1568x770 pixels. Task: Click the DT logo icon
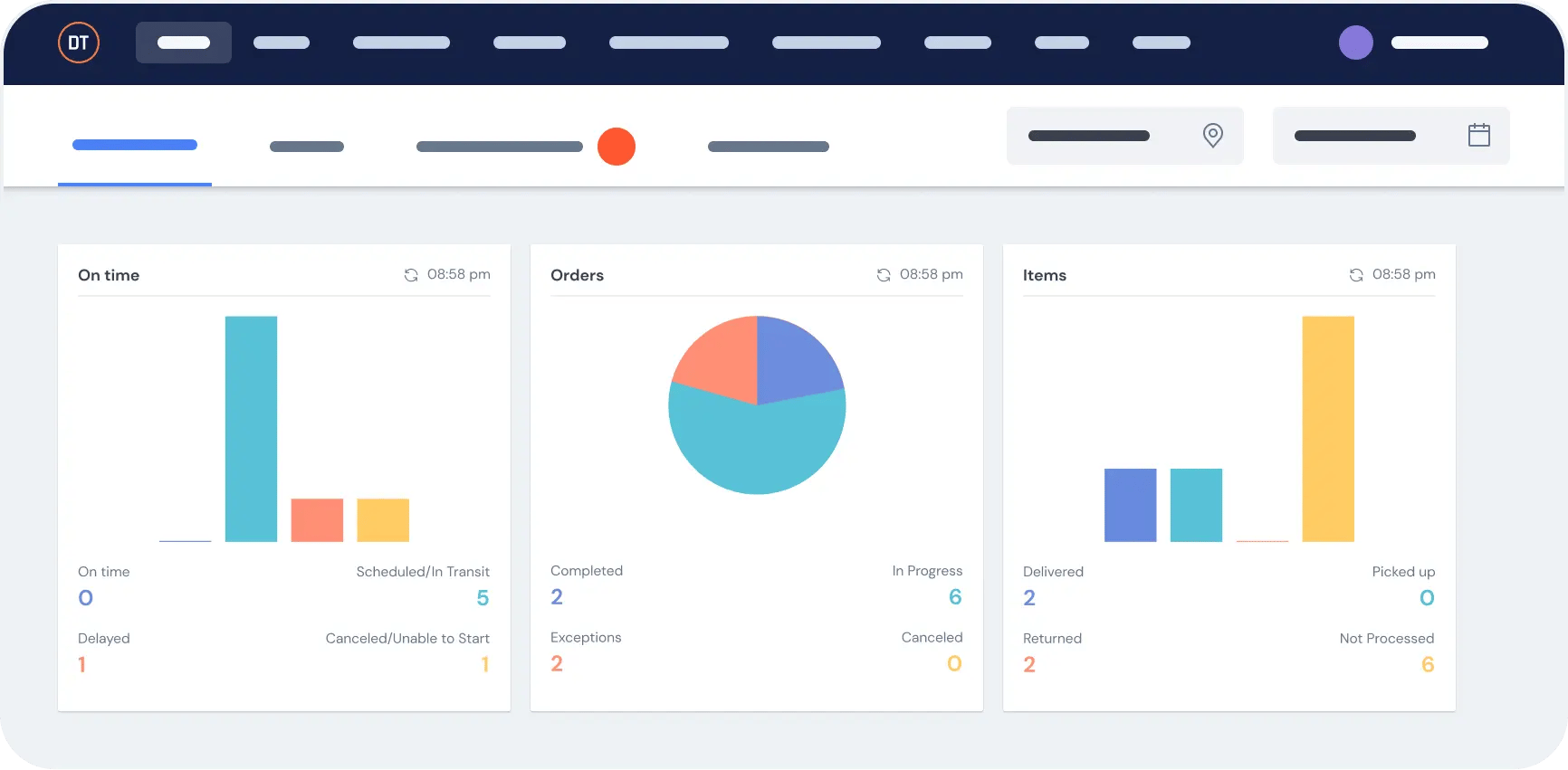coord(79,43)
